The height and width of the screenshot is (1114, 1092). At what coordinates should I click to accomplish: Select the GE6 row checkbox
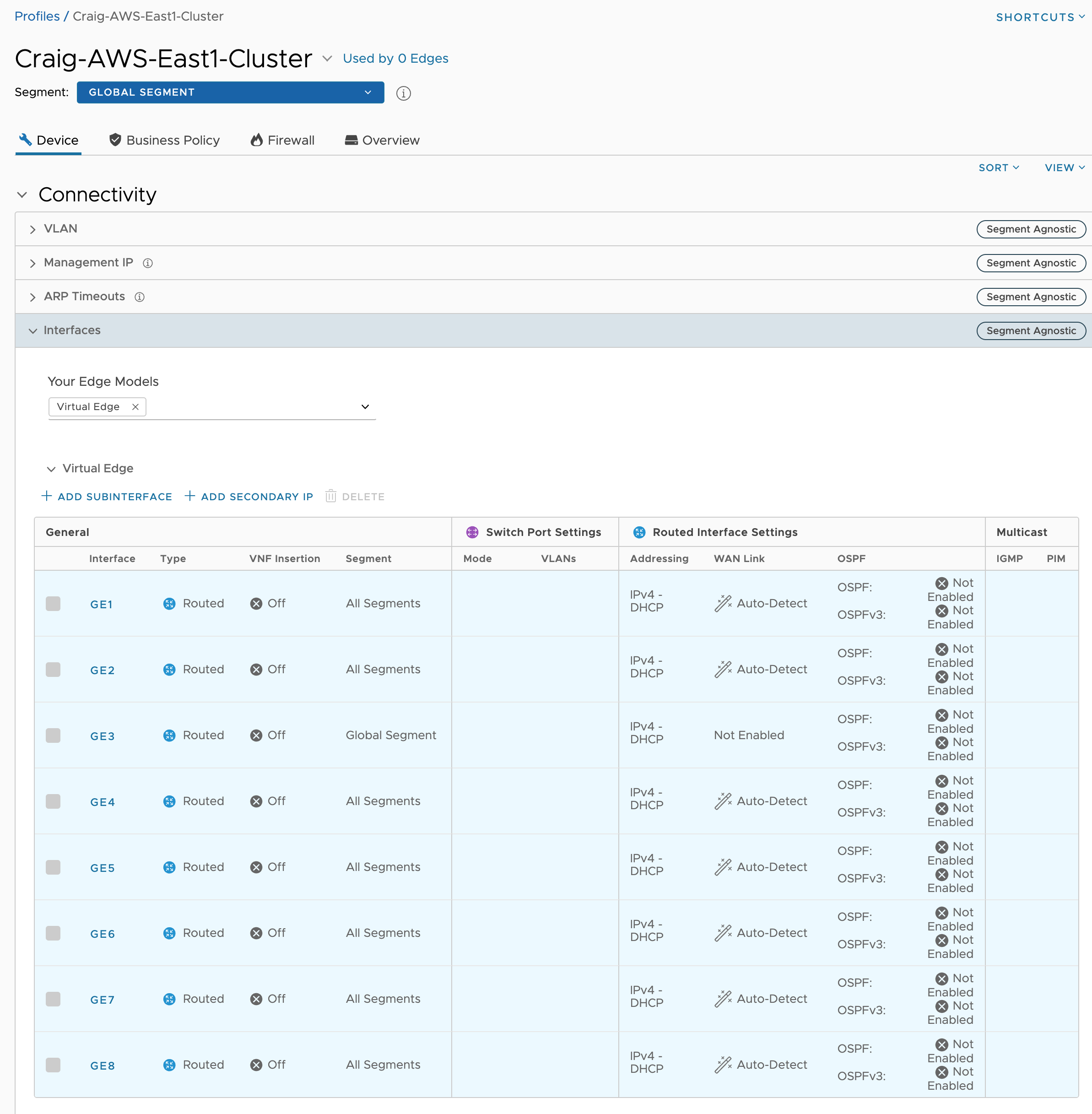click(53, 933)
